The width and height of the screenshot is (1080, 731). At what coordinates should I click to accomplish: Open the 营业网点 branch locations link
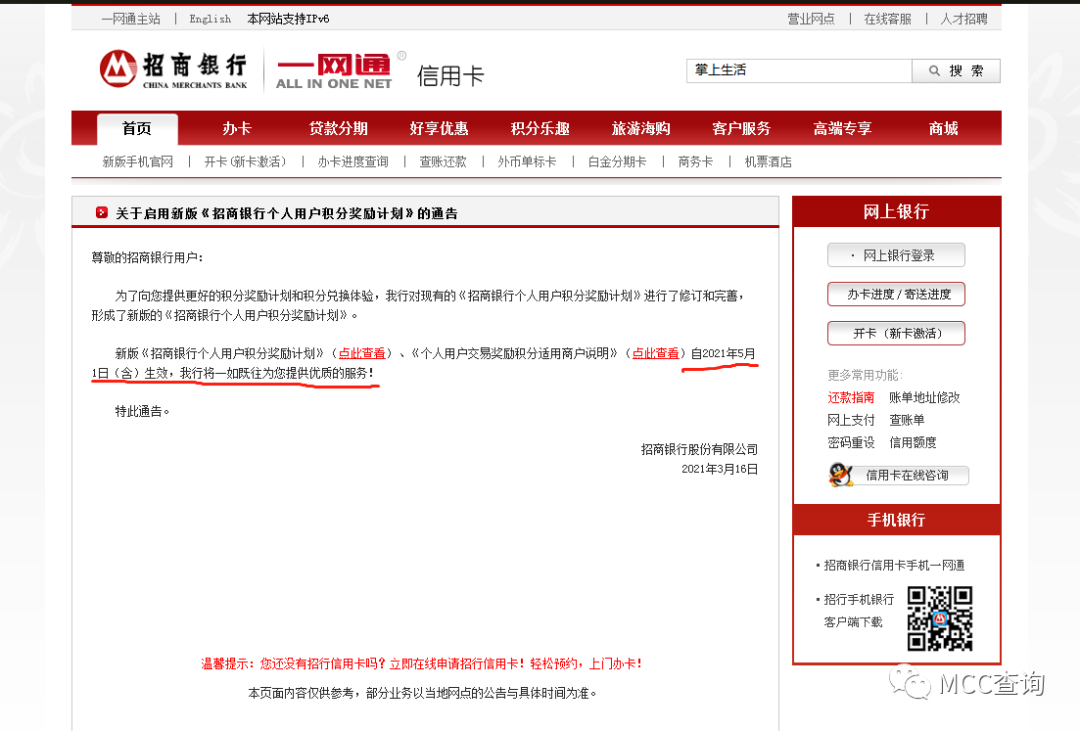coord(811,19)
